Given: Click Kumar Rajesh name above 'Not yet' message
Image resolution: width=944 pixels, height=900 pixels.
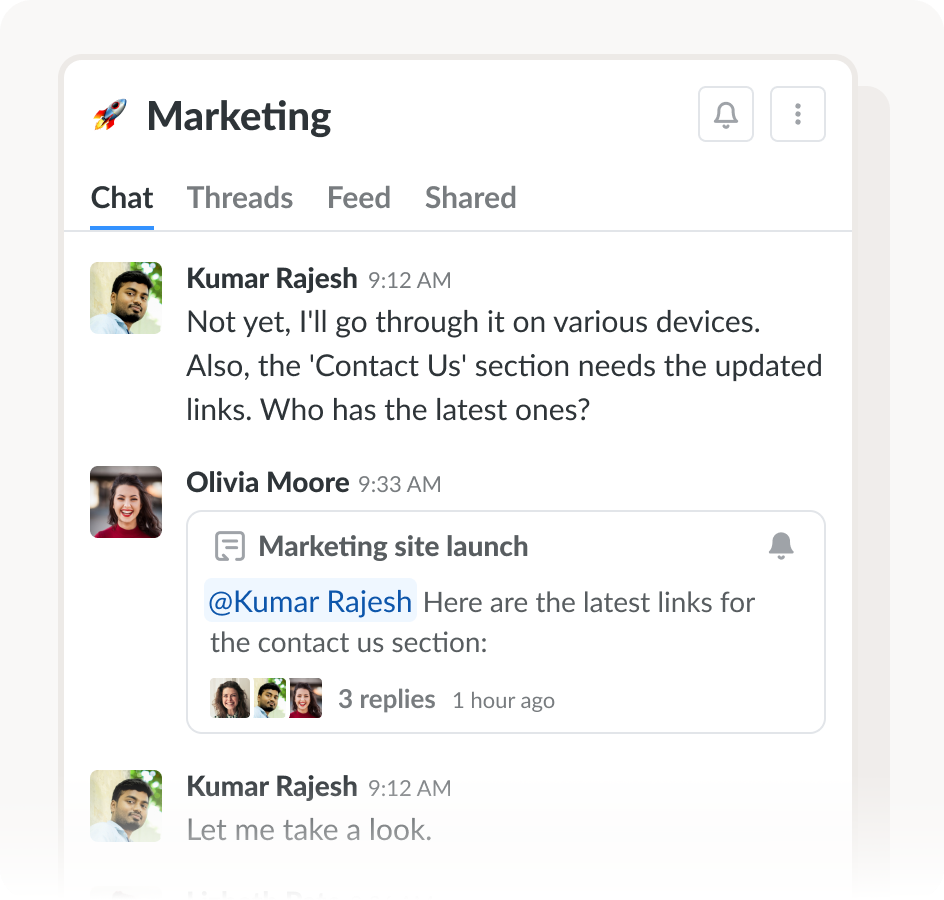Looking at the screenshot, I should click(x=272, y=279).
